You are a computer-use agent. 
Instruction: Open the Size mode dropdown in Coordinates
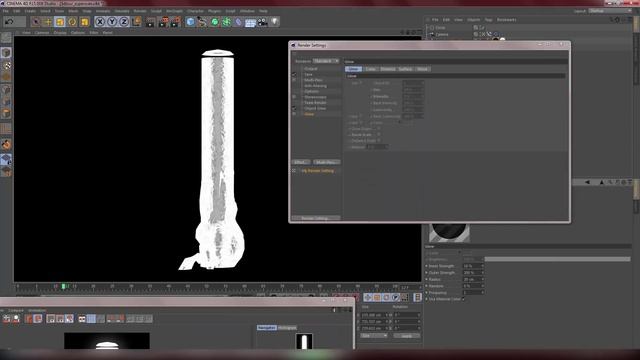pos(374,336)
